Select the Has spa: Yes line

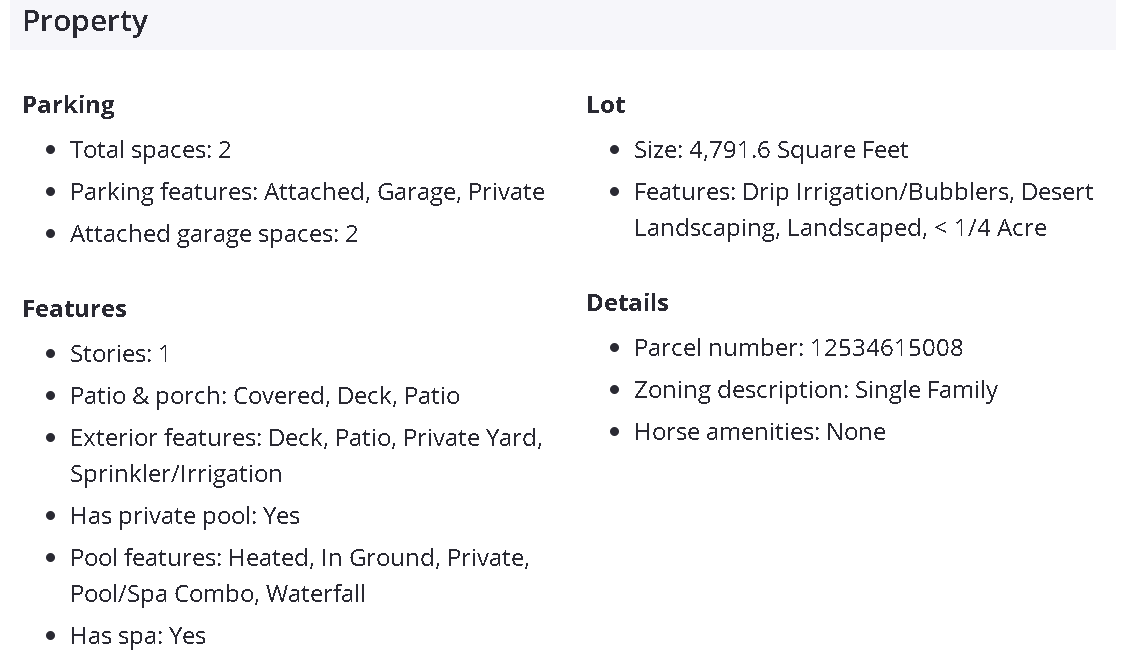coord(137,636)
